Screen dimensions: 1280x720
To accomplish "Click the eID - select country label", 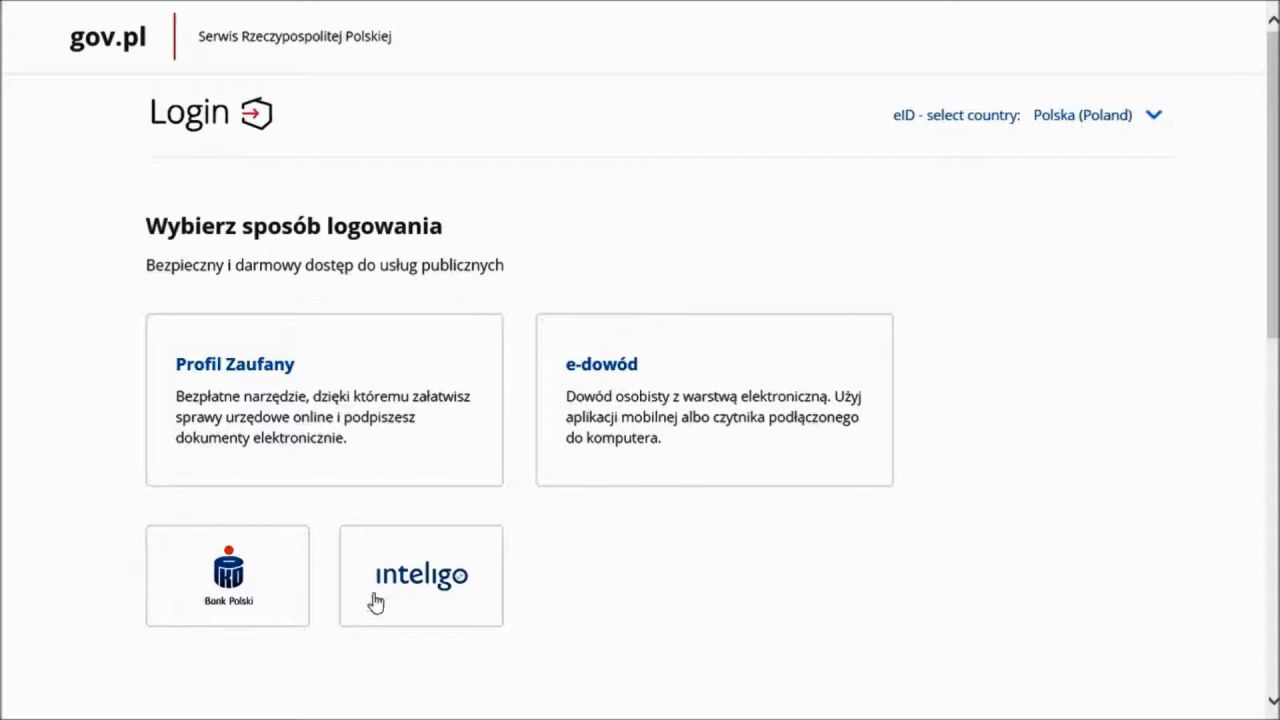I will click(x=956, y=115).
